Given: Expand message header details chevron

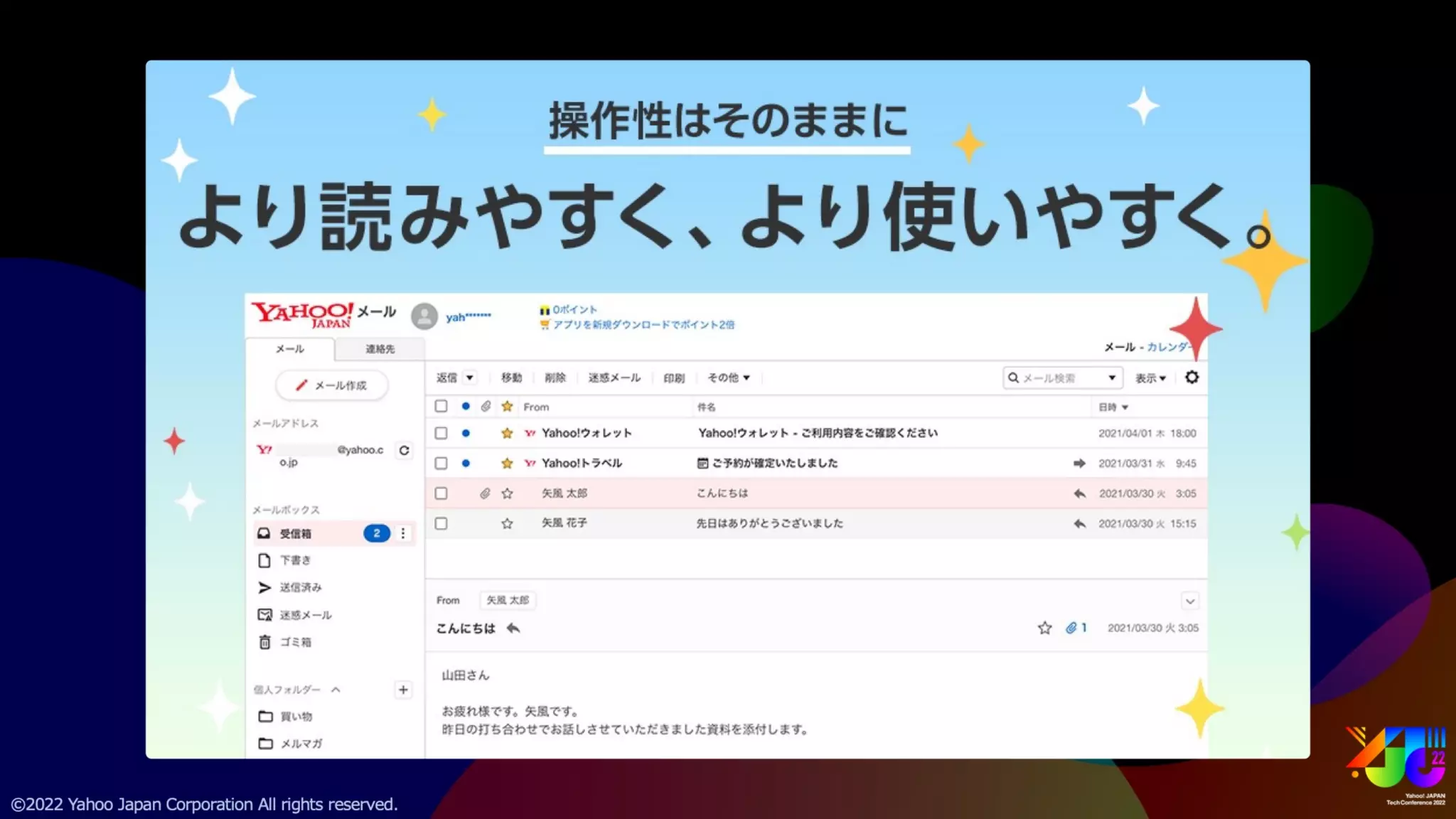Looking at the screenshot, I should point(1189,601).
